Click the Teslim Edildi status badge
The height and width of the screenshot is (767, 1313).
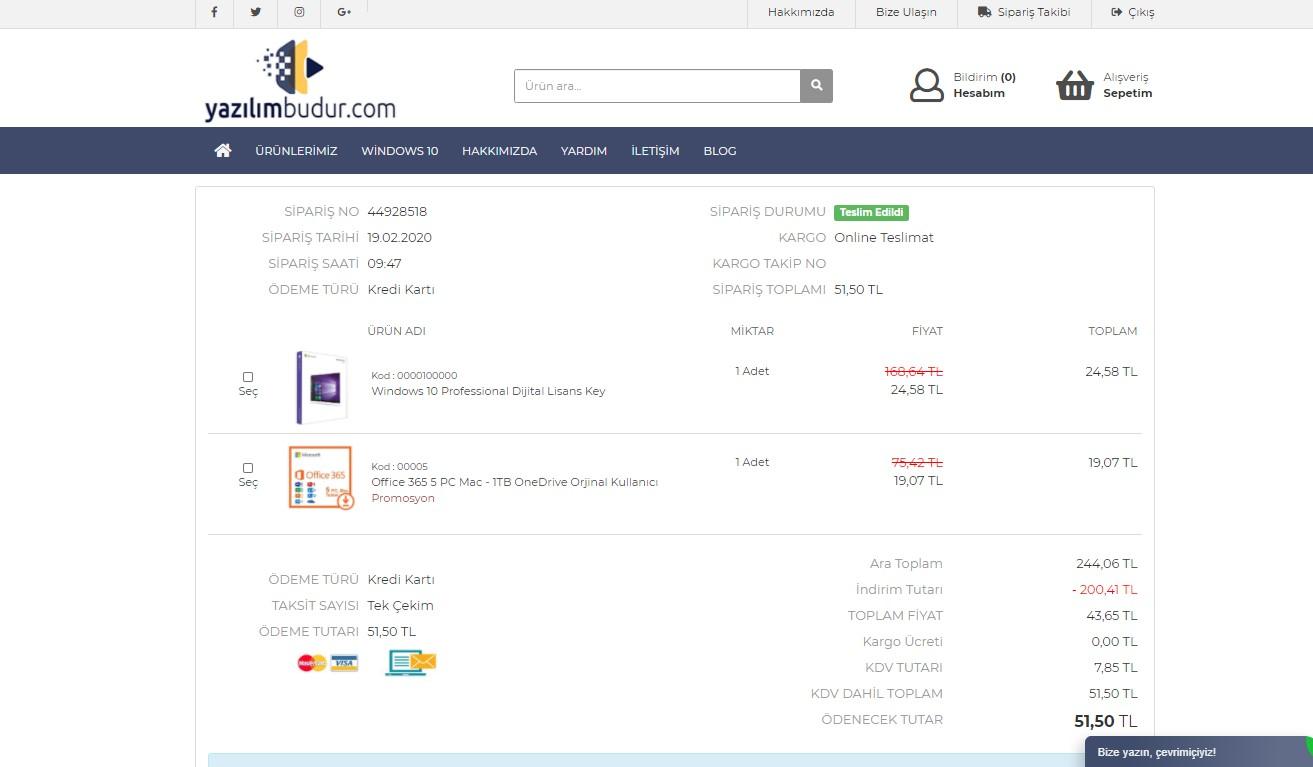pos(871,212)
